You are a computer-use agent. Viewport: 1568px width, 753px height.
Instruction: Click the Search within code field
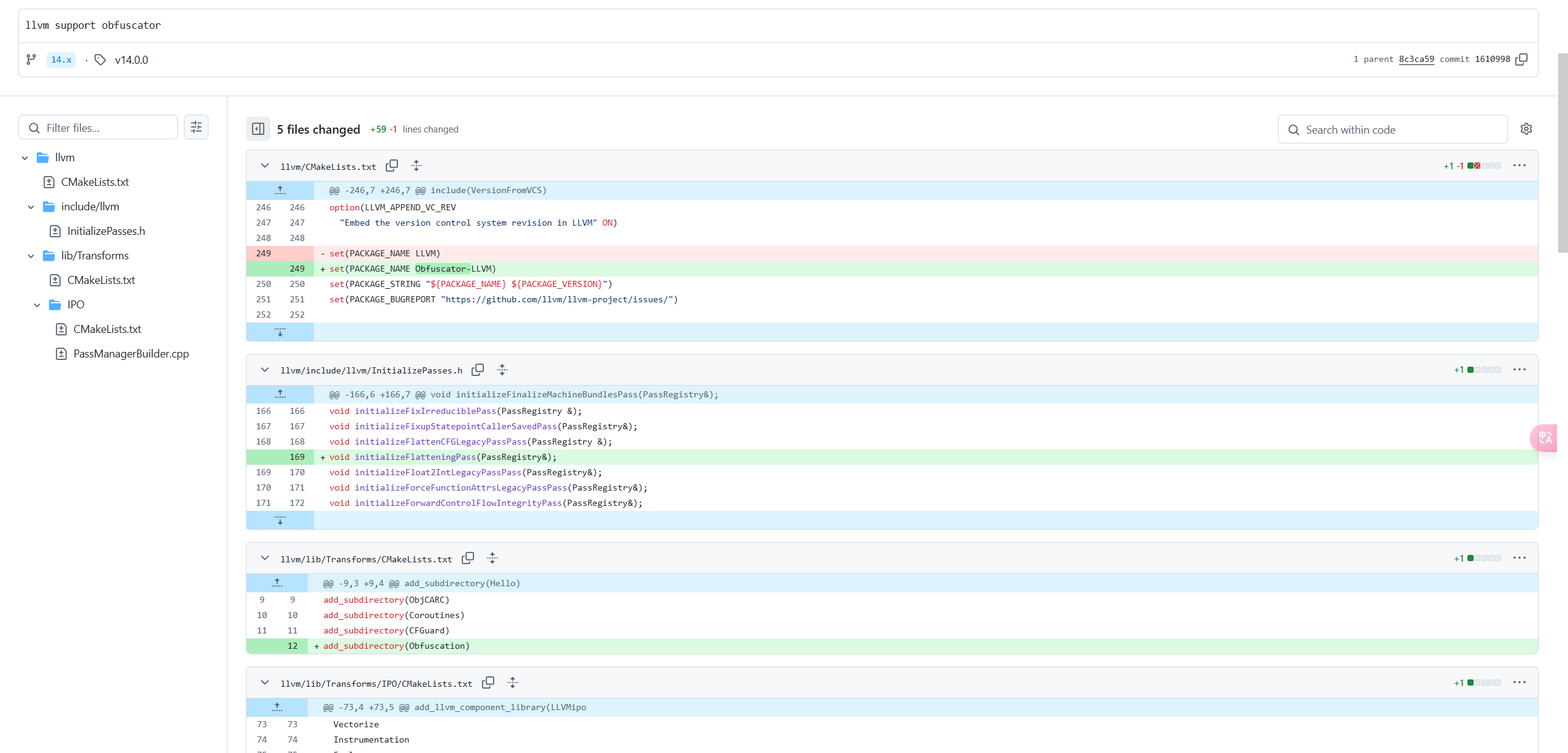[1392, 129]
